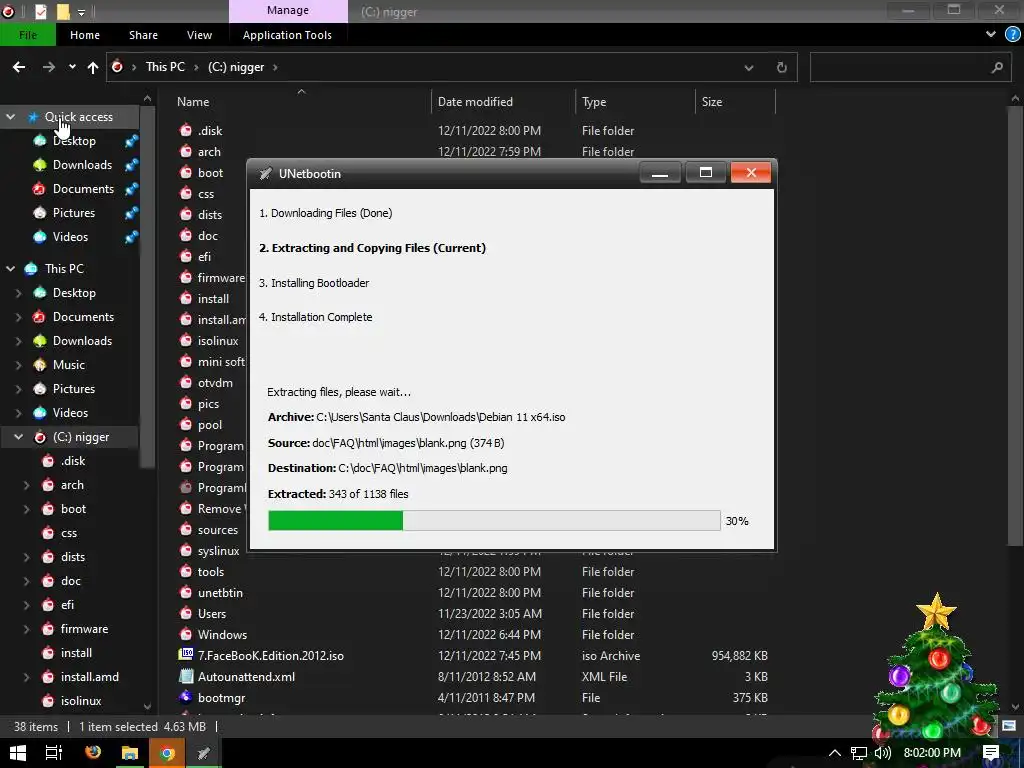
Task: Select the Manage contextual tab
Action: tap(287, 10)
